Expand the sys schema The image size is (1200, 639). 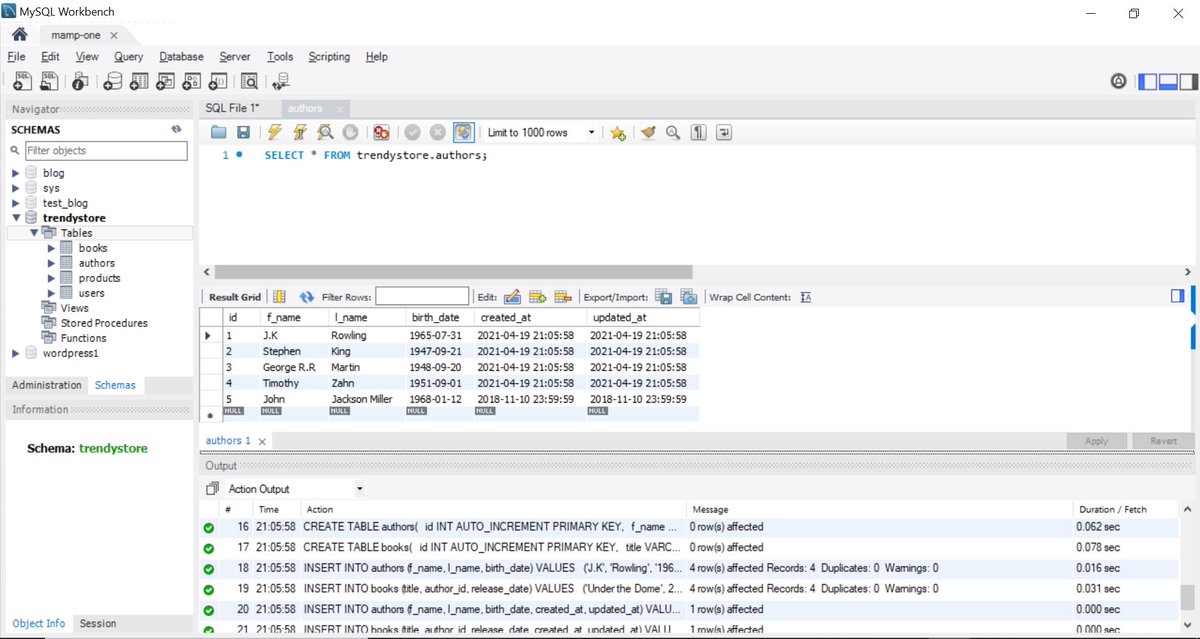tap(16, 188)
